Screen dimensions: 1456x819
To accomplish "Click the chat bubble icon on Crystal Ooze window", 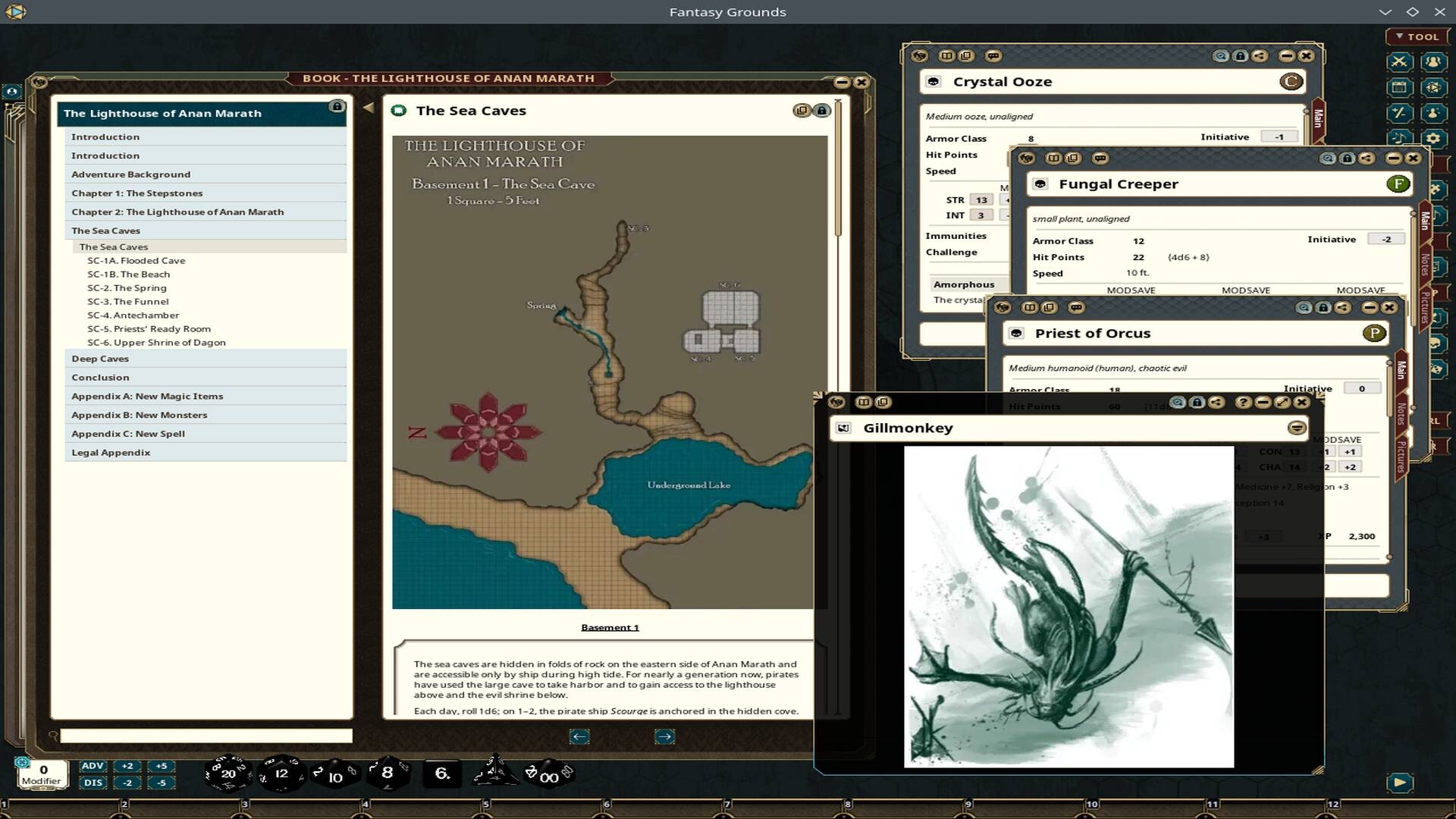I will 993,55.
